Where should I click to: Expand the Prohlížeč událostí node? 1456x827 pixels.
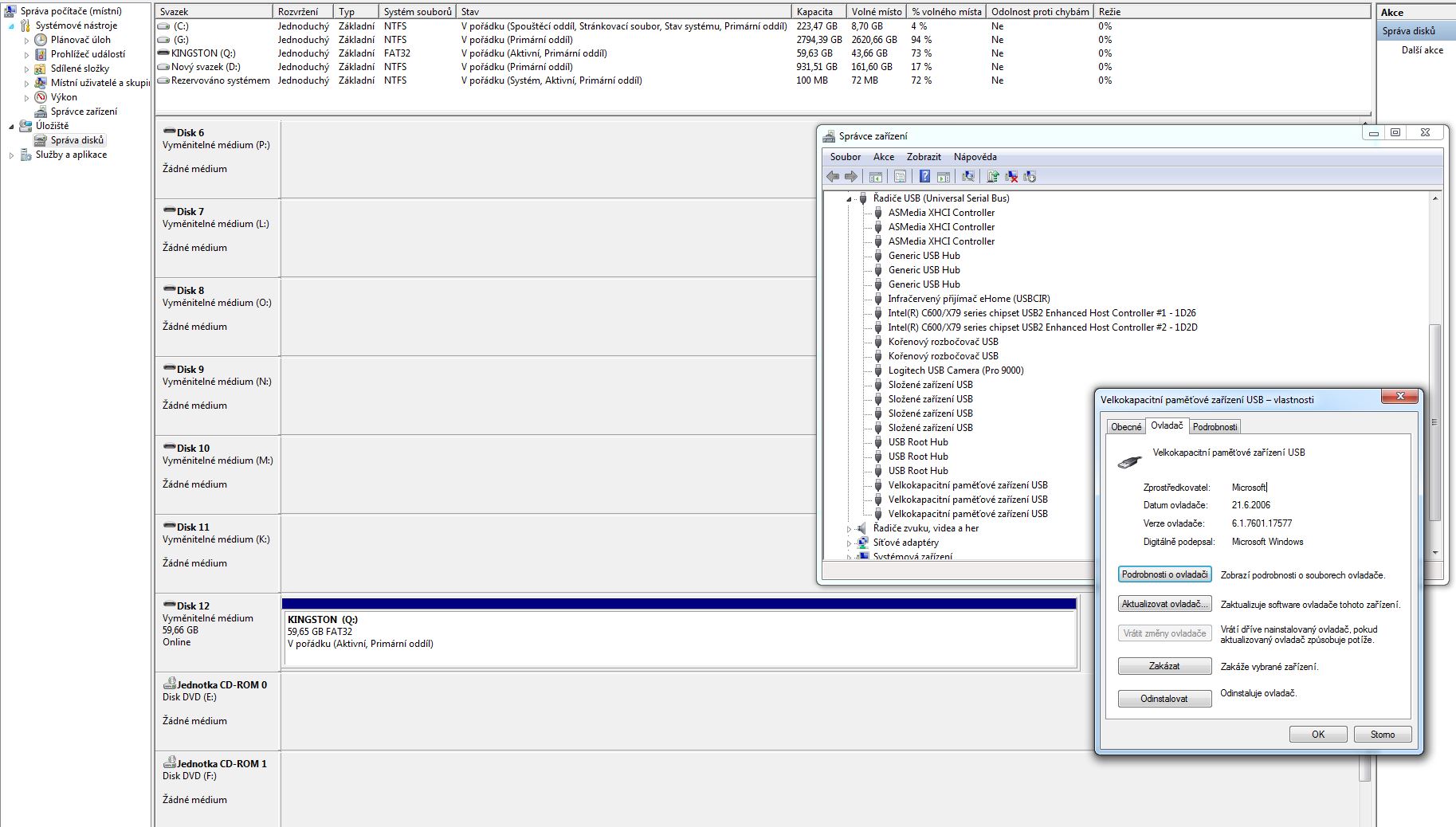[26, 55]
